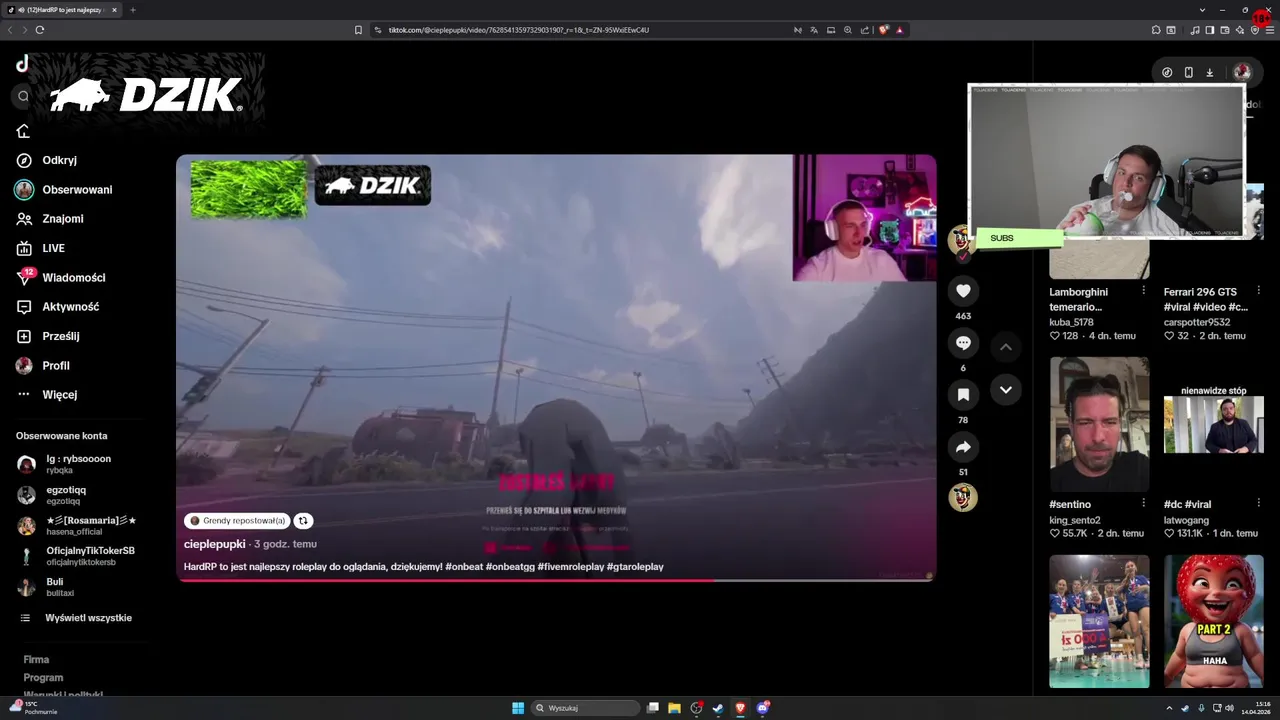Open the sound disc below share count
Viewport: 1280px width, 720px height.
point(963,497)
